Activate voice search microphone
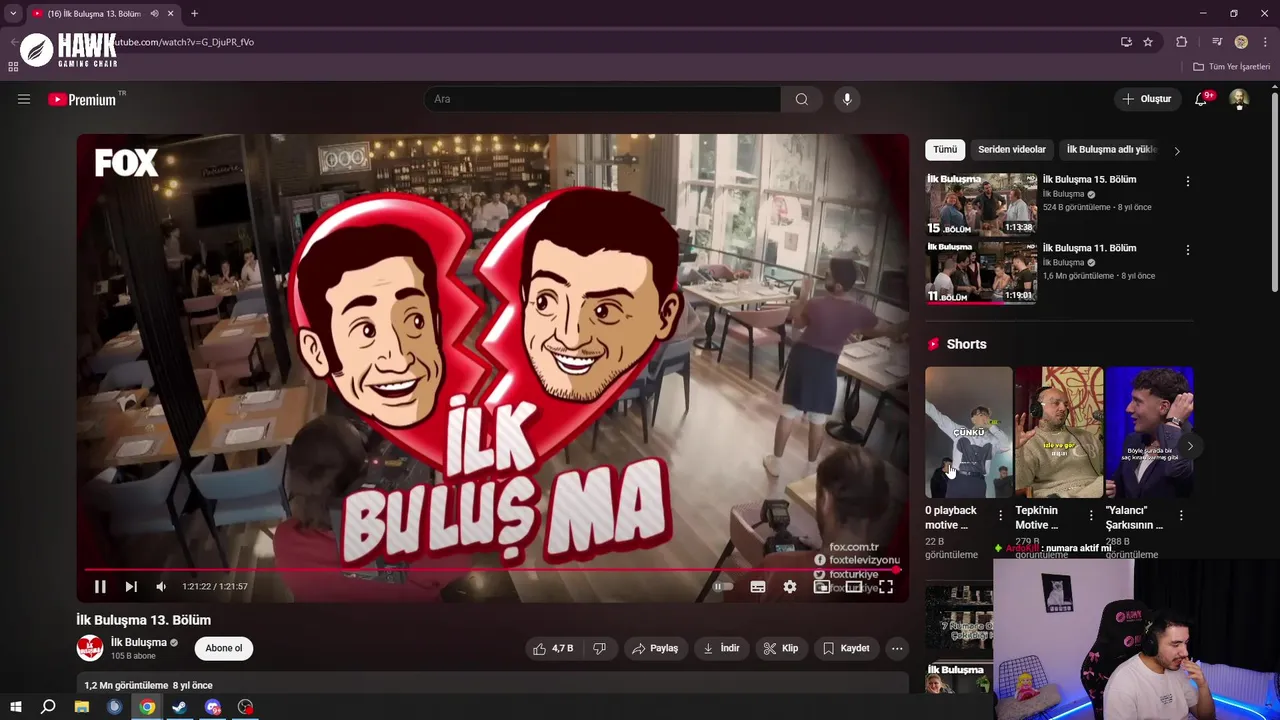The width and height of the screenshot is (1280, 720). [847, 99]
